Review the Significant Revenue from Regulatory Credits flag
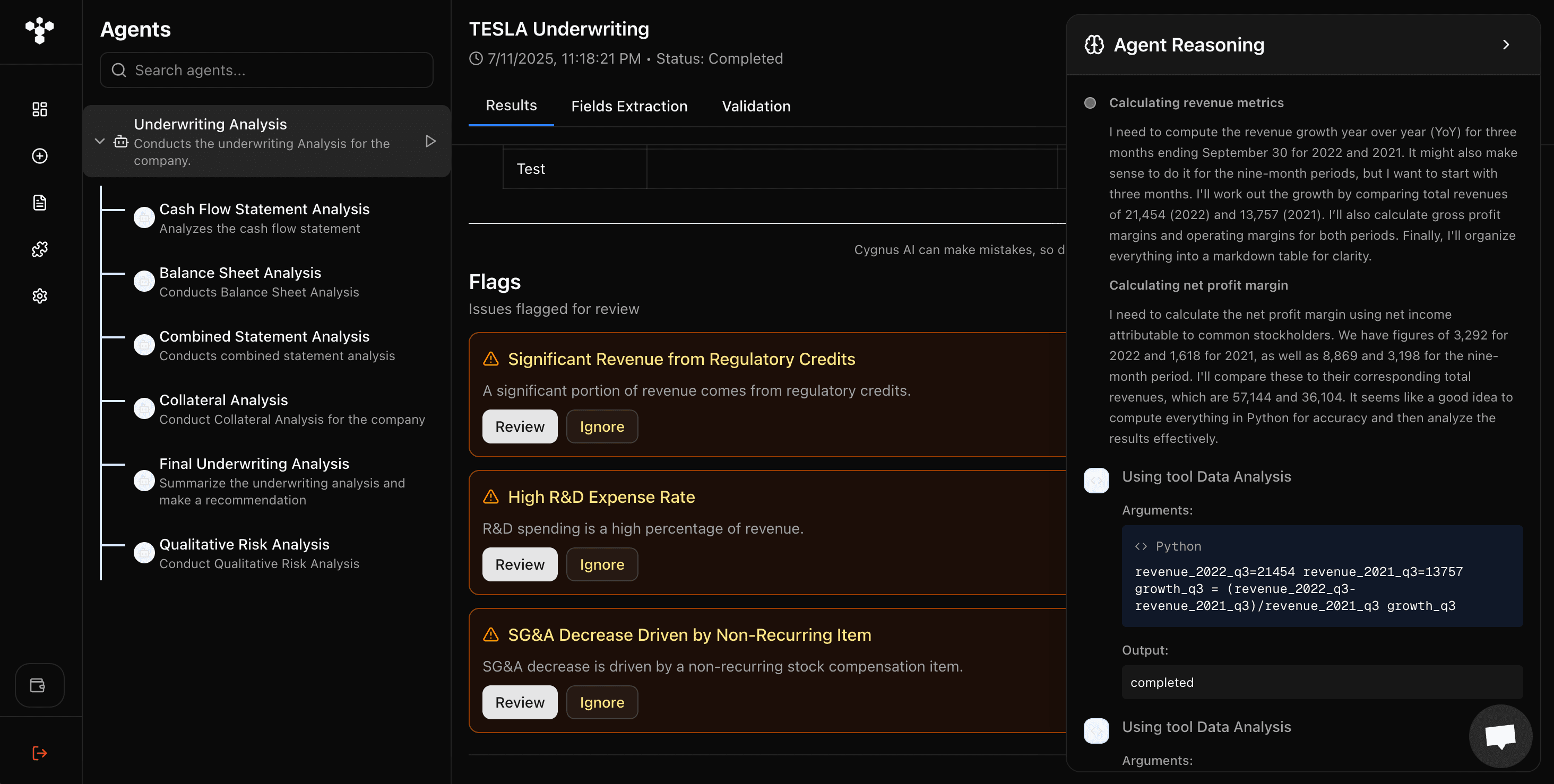Image resolution: width=1554 pixels, height=784 pixels. point(520,426)
